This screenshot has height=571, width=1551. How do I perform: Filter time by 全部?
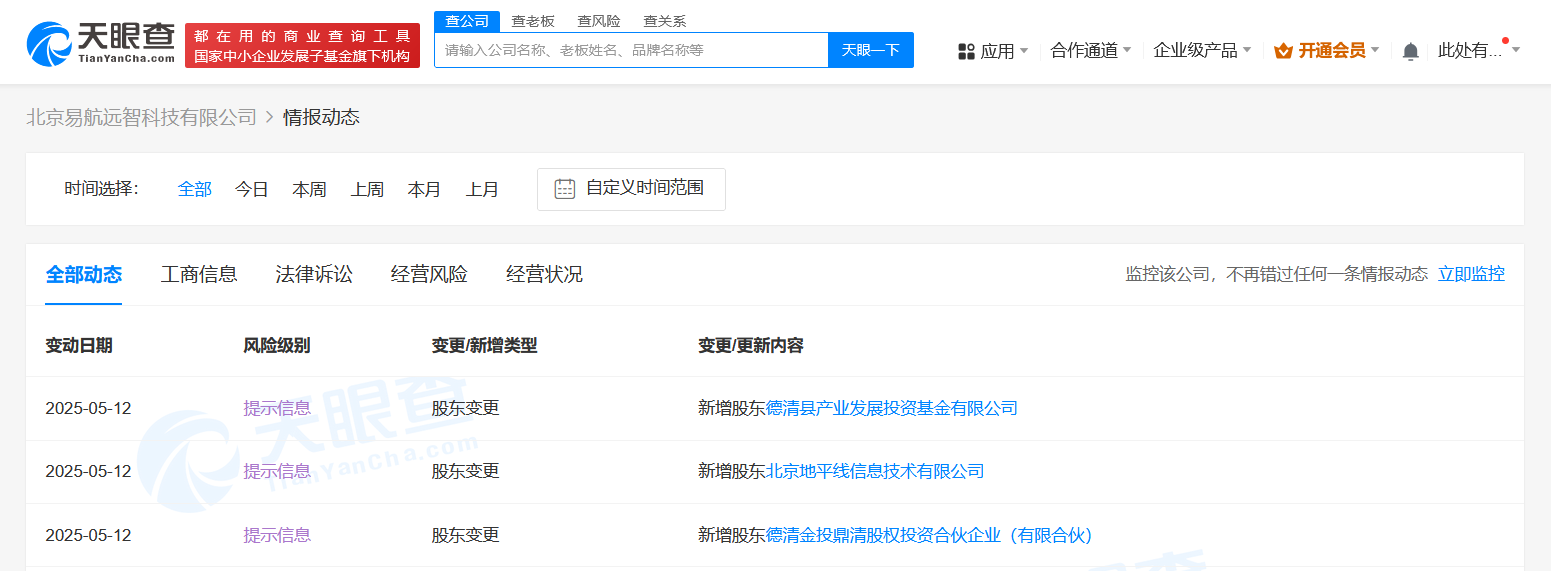point(195,189)
